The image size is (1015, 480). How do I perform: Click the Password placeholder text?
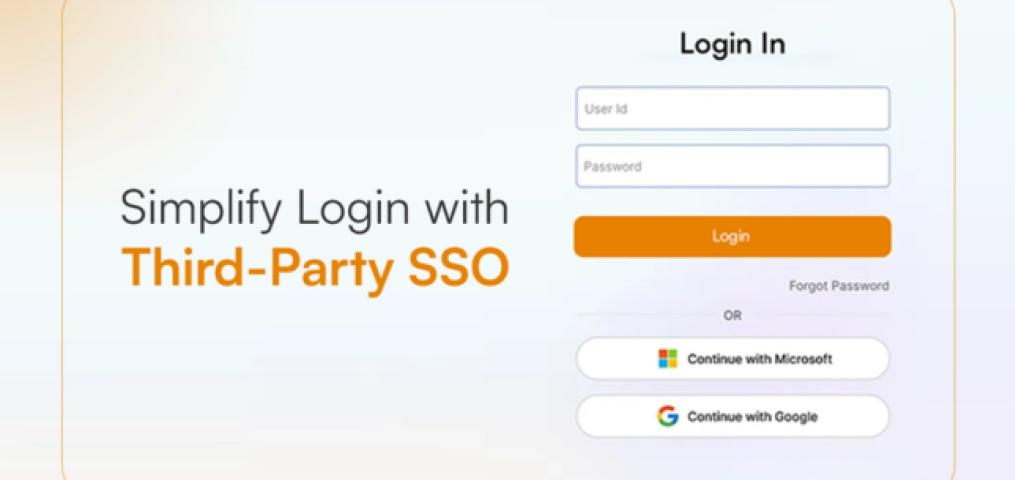click(x=612, y=166)
